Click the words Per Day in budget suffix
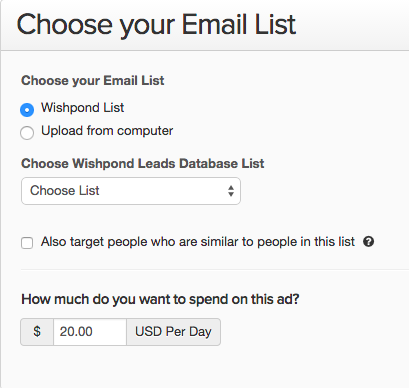 189,332
